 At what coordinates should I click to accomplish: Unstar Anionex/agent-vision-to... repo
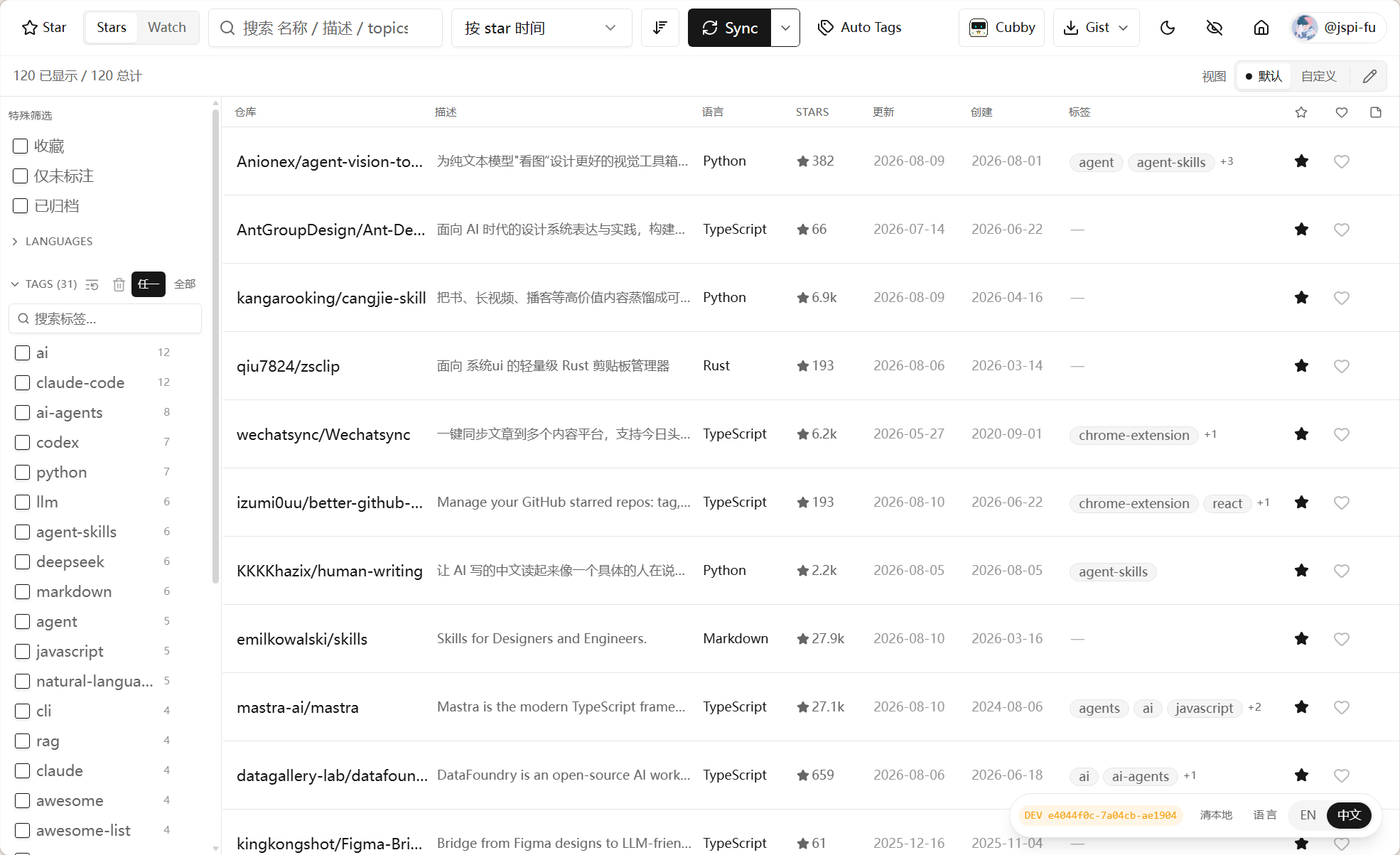point(1301,161)
